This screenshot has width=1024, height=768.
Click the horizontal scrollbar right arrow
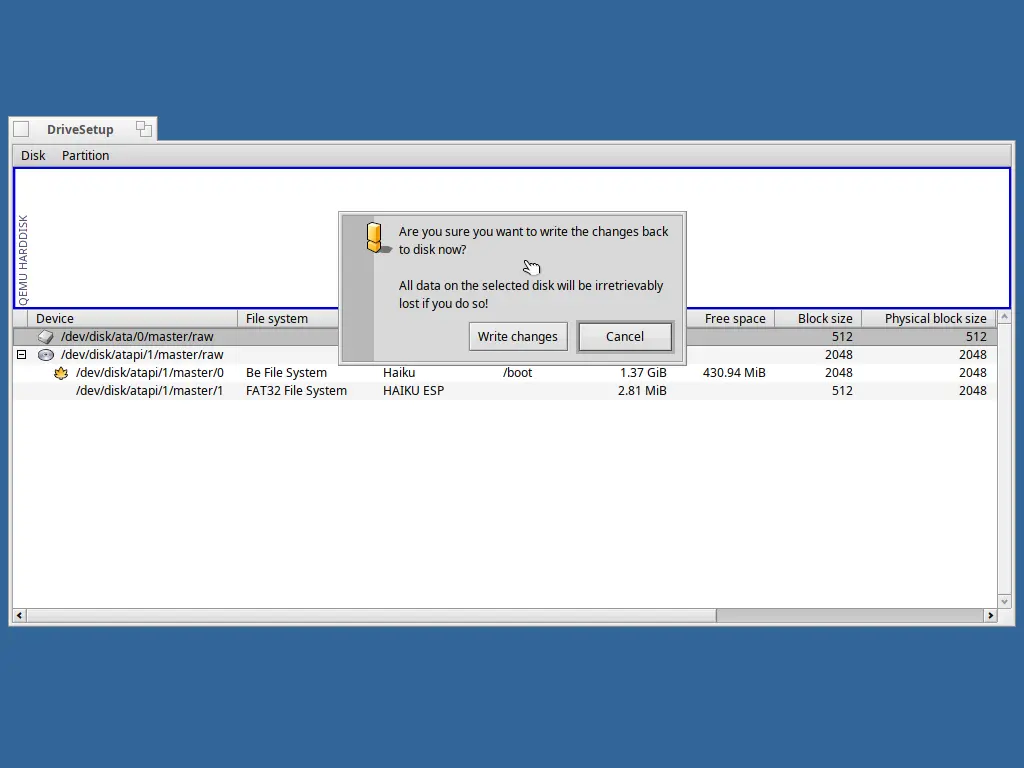990,615
